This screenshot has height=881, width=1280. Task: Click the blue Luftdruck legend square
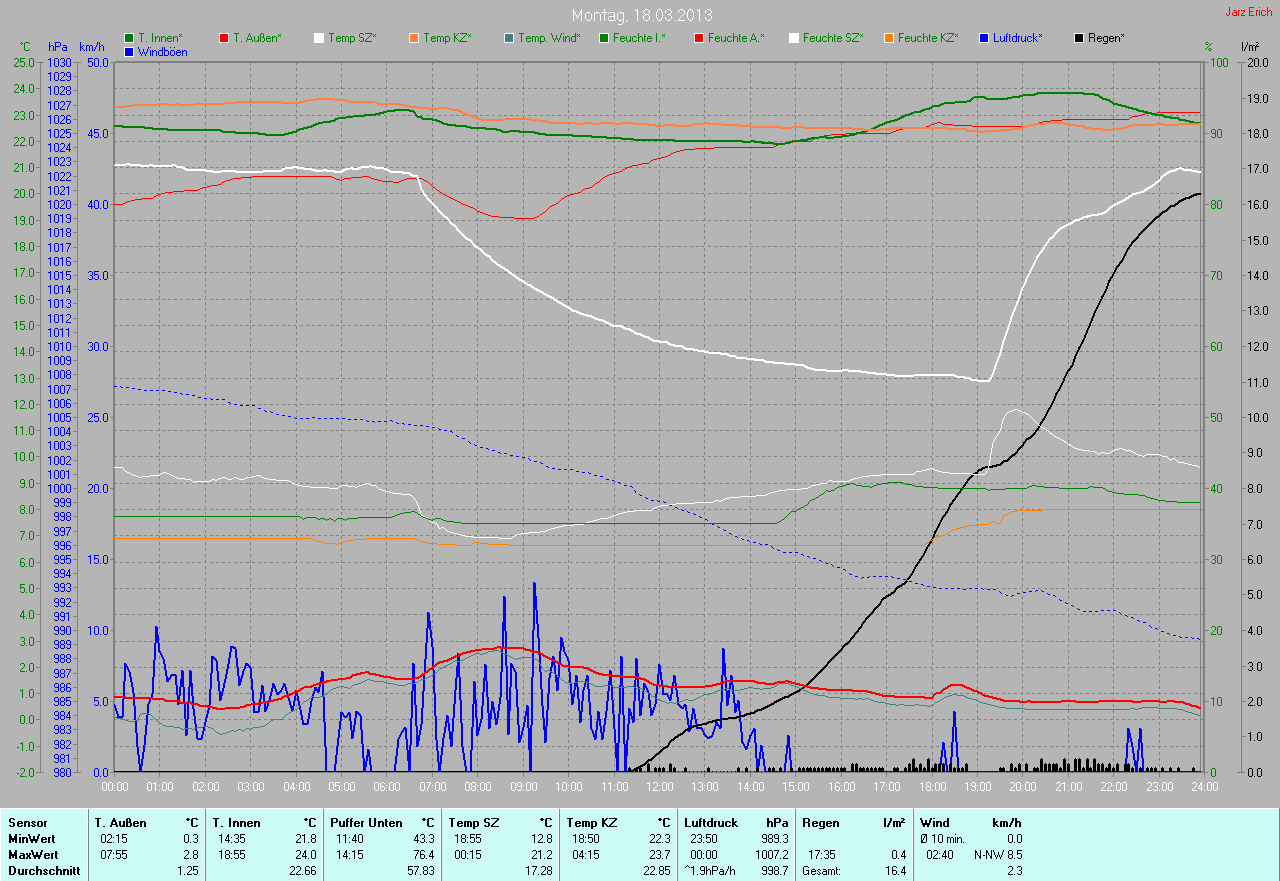(x=984, y=38)
